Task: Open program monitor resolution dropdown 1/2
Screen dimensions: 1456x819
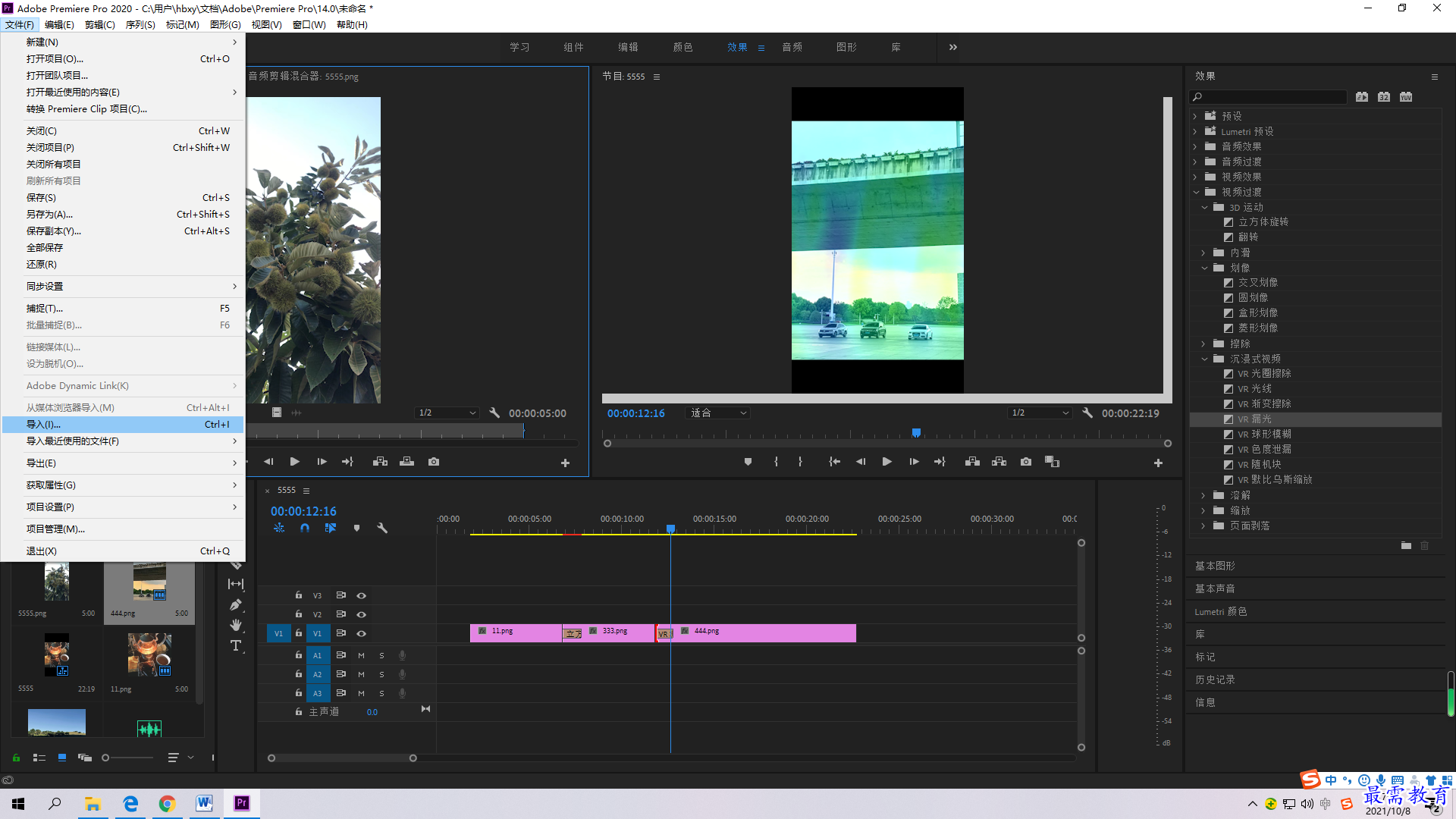Action: point(1040,413)
